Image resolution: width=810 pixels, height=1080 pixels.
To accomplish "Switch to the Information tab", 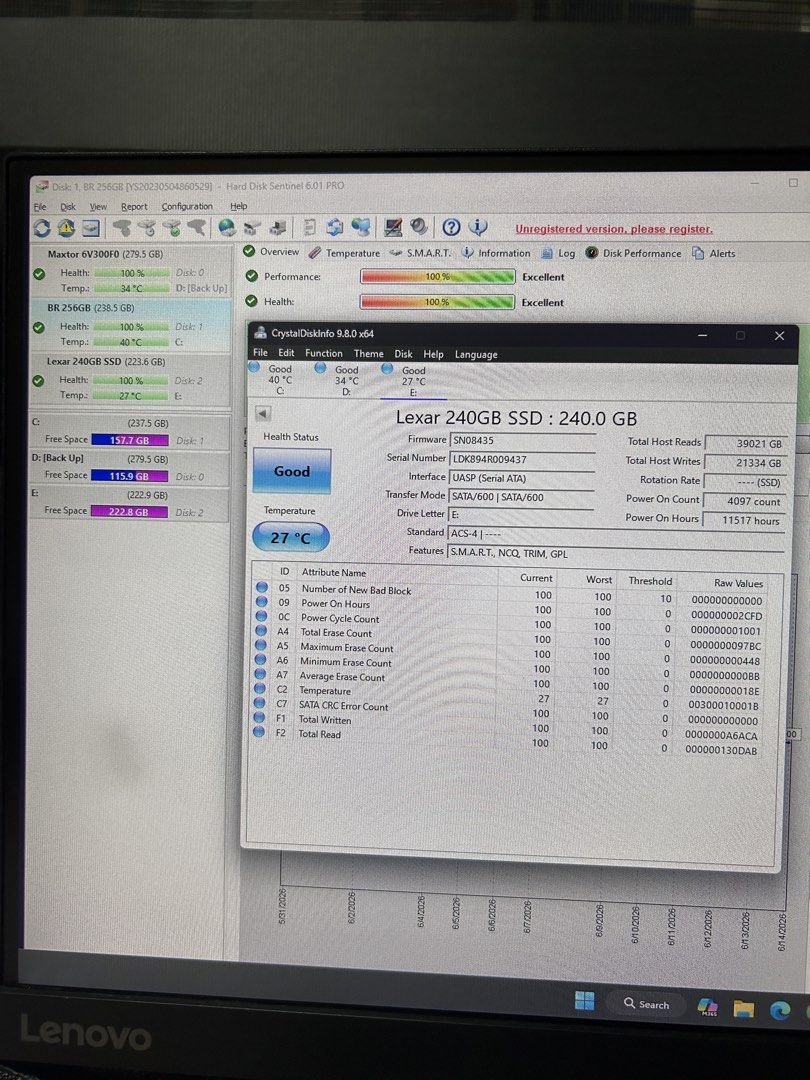I will click(496, 253).
